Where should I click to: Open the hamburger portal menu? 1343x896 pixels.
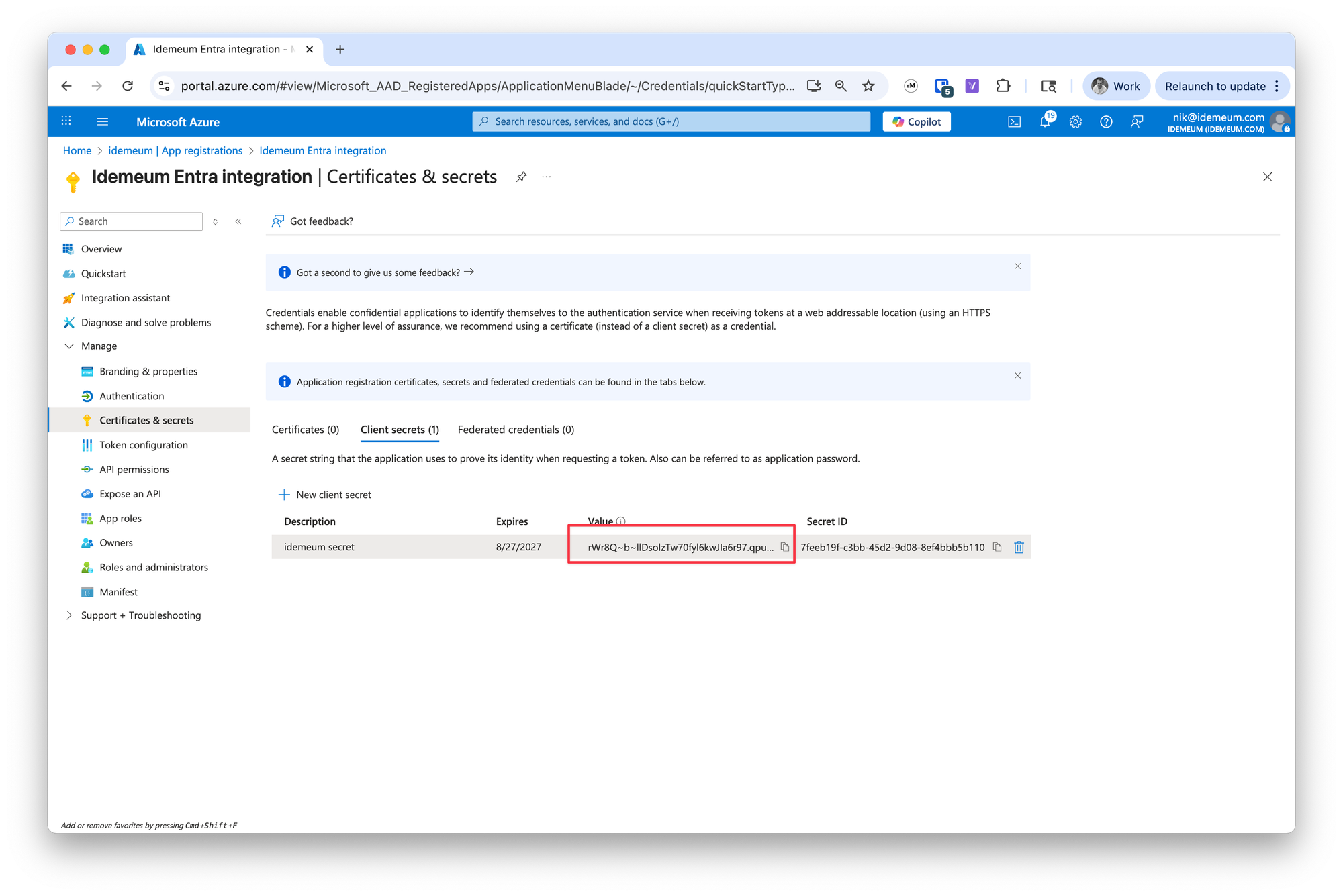102,121
